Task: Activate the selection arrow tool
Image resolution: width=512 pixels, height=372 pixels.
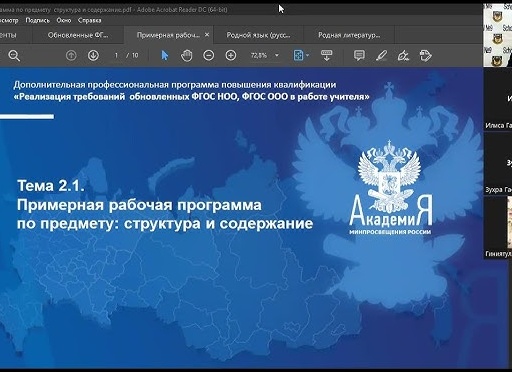Action: click(165, 55)
